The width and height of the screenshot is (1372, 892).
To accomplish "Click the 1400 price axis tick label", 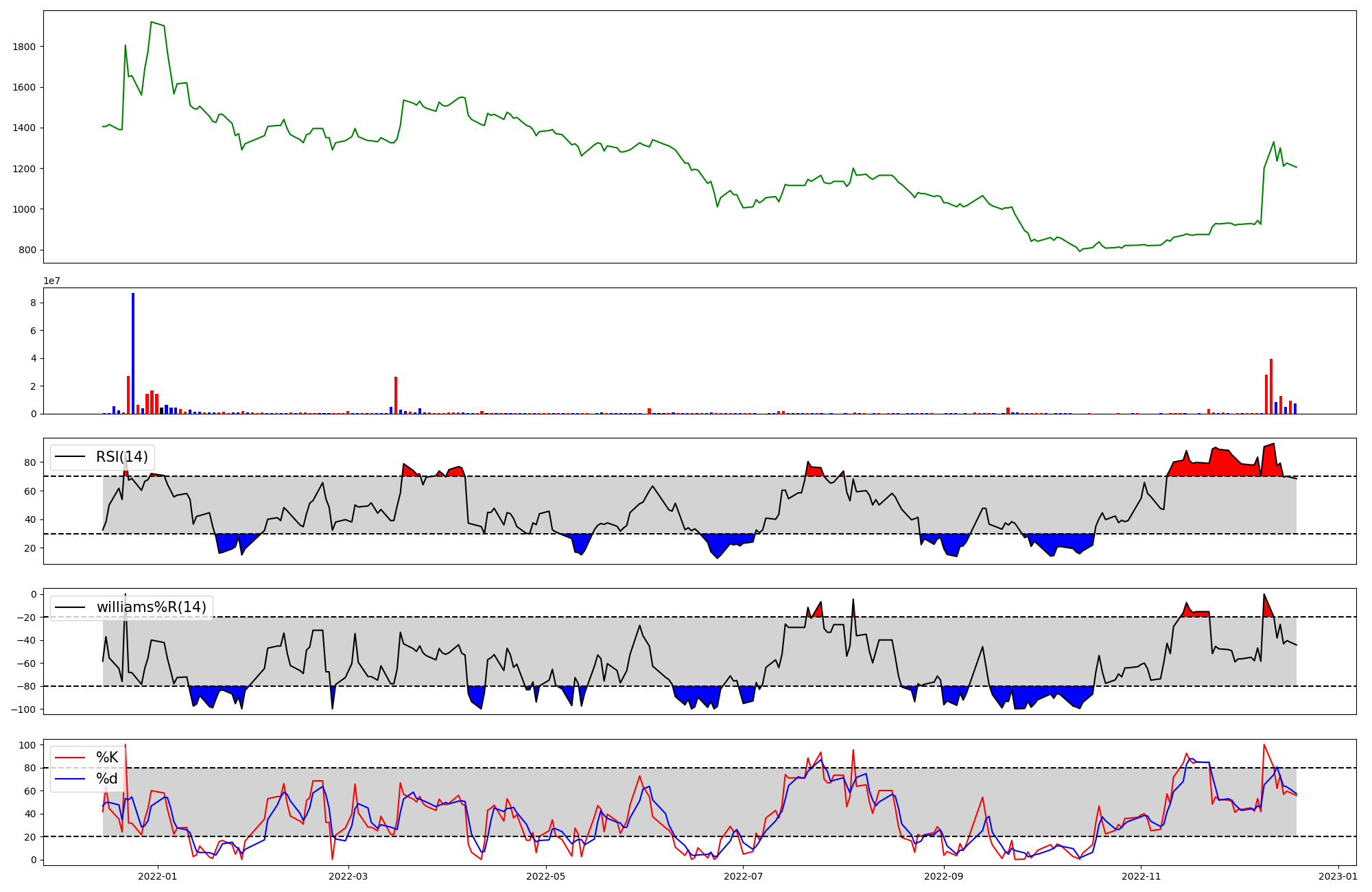I will (x=24, y=128).
